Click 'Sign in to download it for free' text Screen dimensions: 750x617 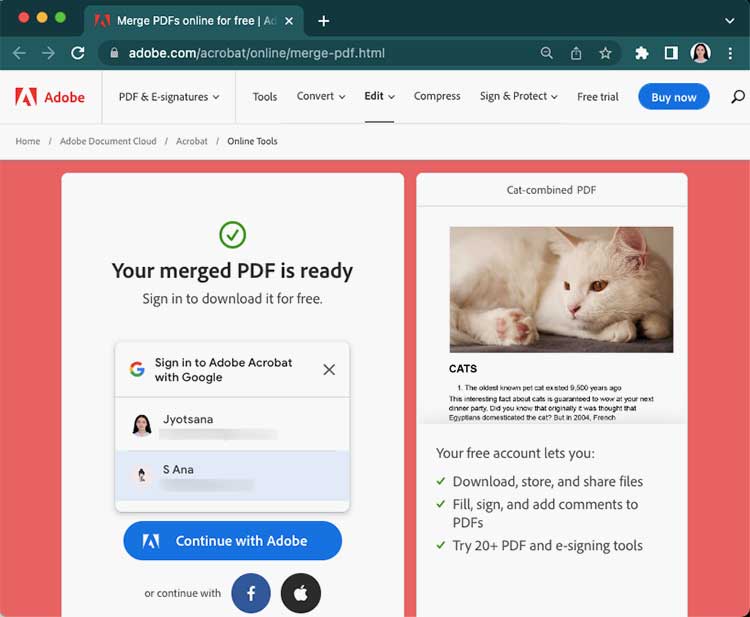[232, 298]
